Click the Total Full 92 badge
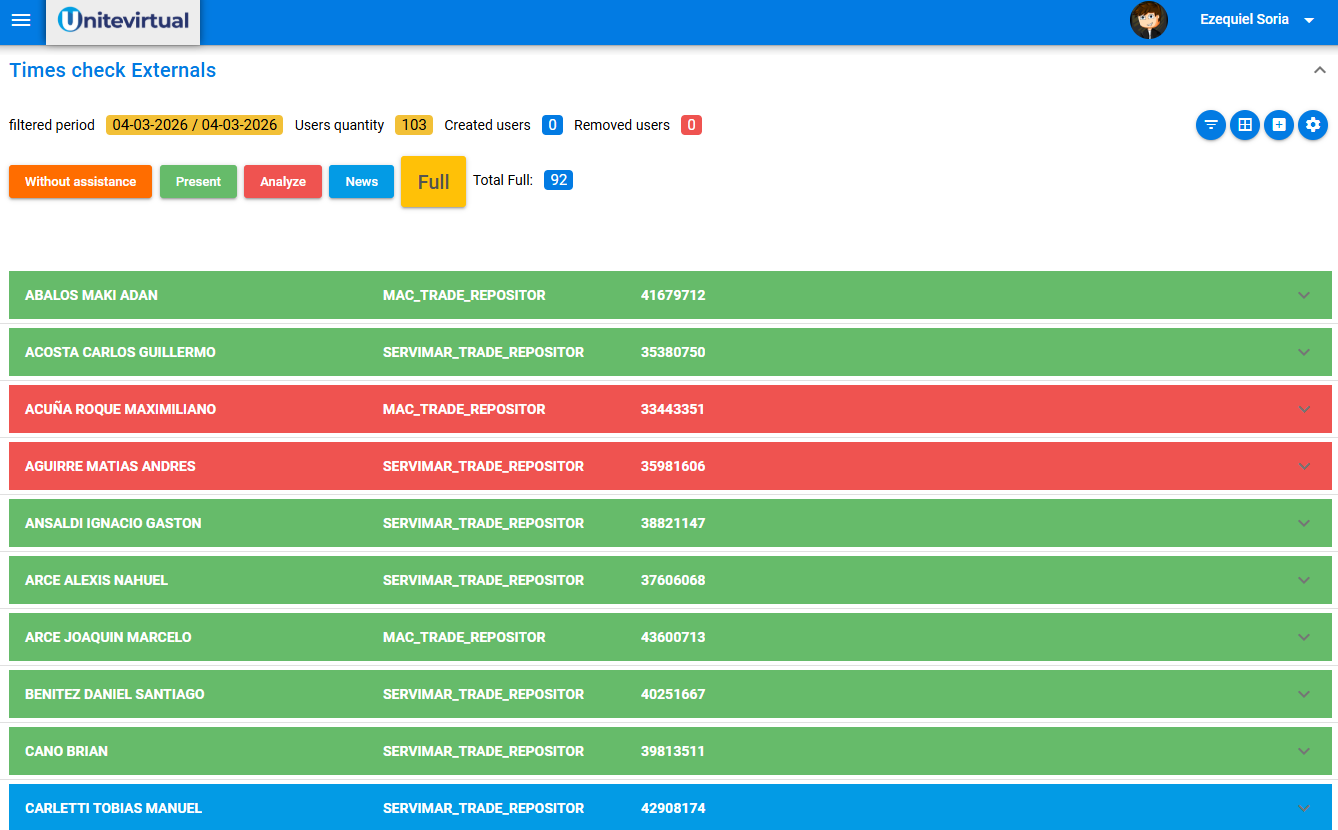 tap(558, 180)
